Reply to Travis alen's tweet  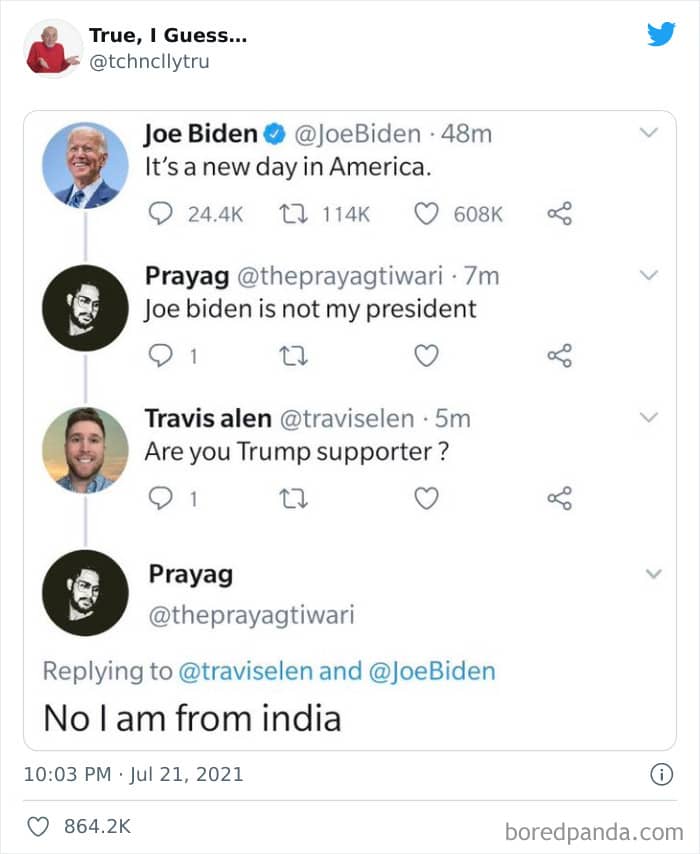[x=161, y=498]
